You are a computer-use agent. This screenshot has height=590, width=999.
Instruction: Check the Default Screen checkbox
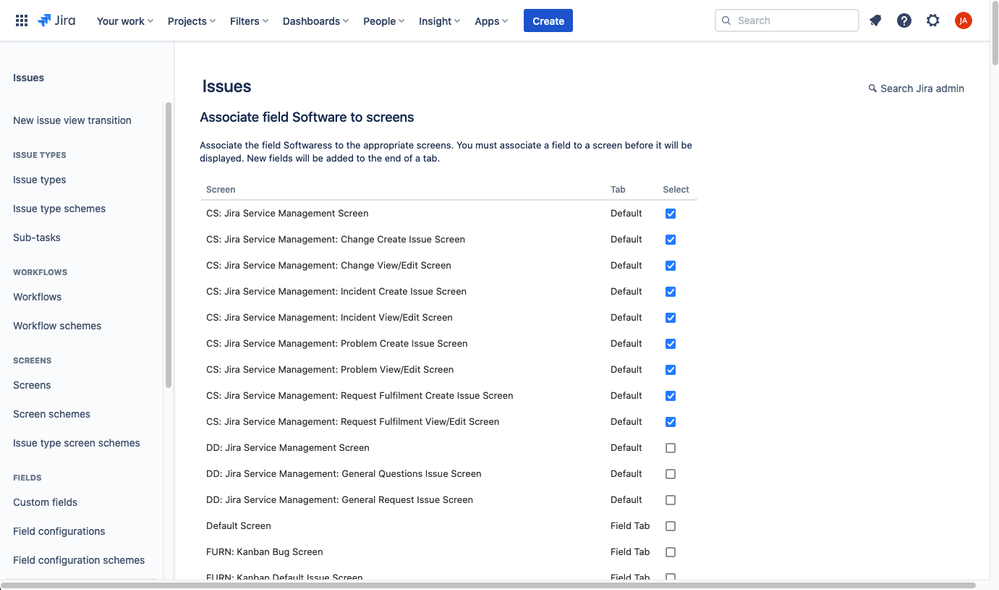670,526
